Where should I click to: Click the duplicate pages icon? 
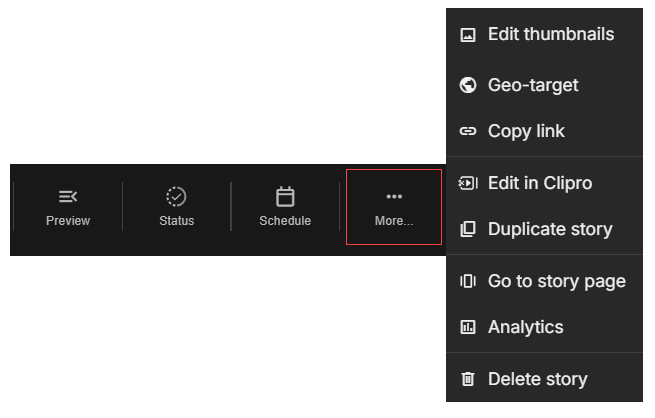coord(467,229)
